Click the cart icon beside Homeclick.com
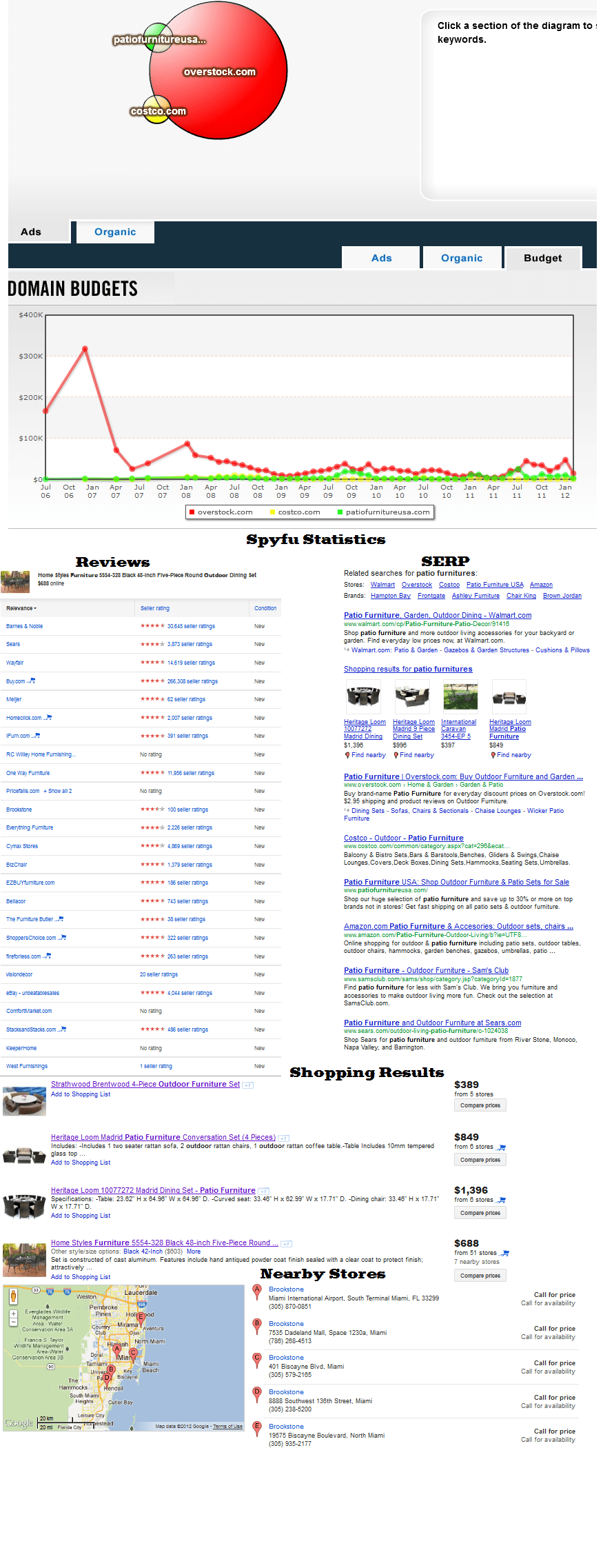603x1568 pixels. click(x=48, y=718)
